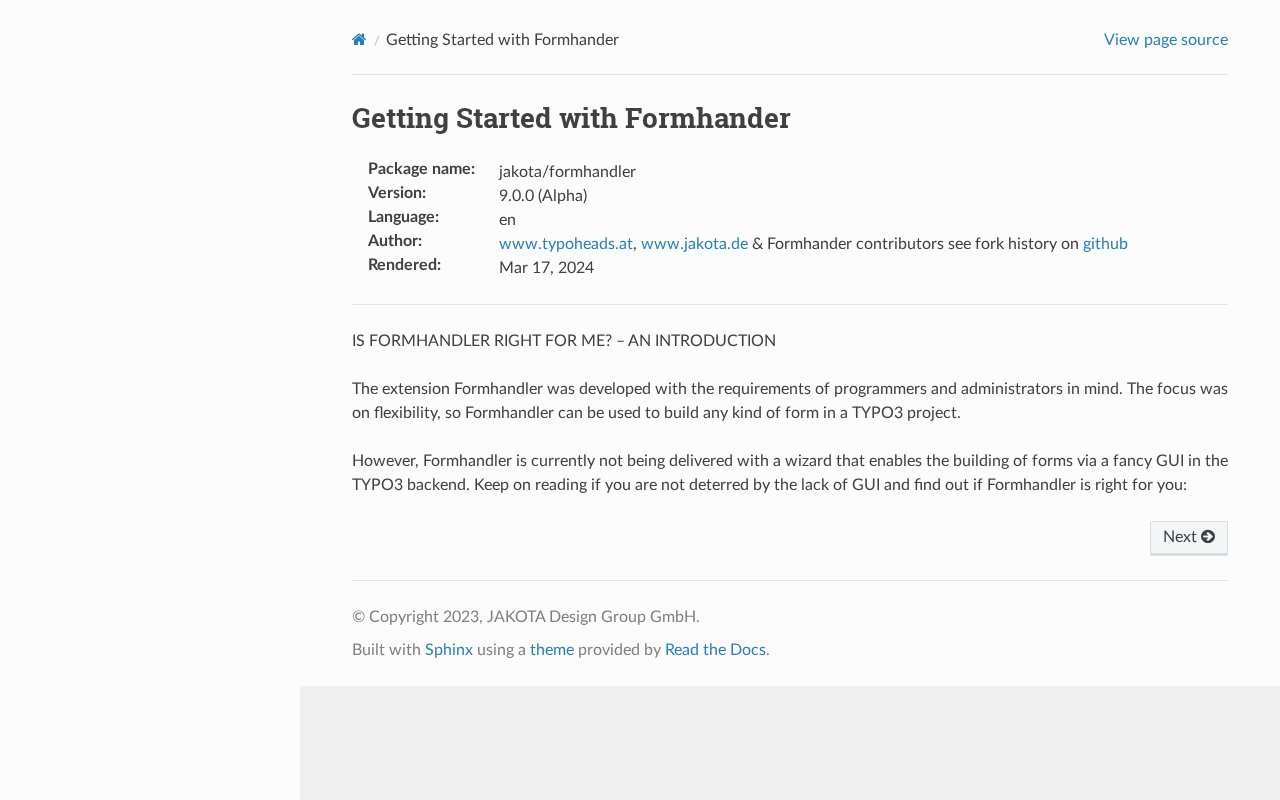This screenshot has width=1280, height=800.
Task: Visit the www.typoheads.at author link
Action: tap(565, 244)
